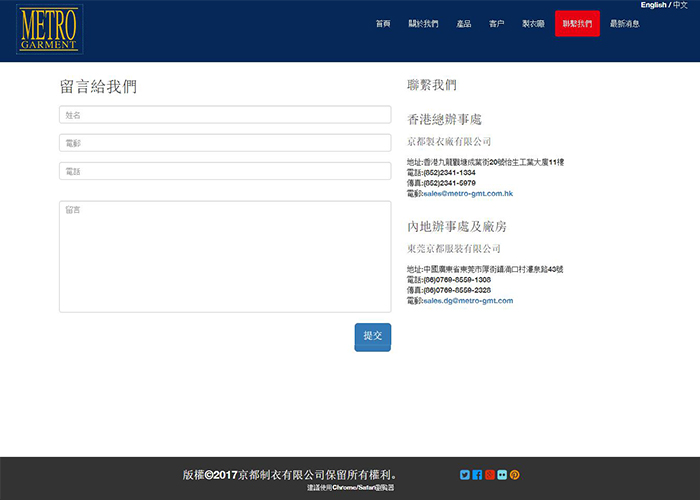
Task: Switch language to 中文
Action: tap(681, 5)
